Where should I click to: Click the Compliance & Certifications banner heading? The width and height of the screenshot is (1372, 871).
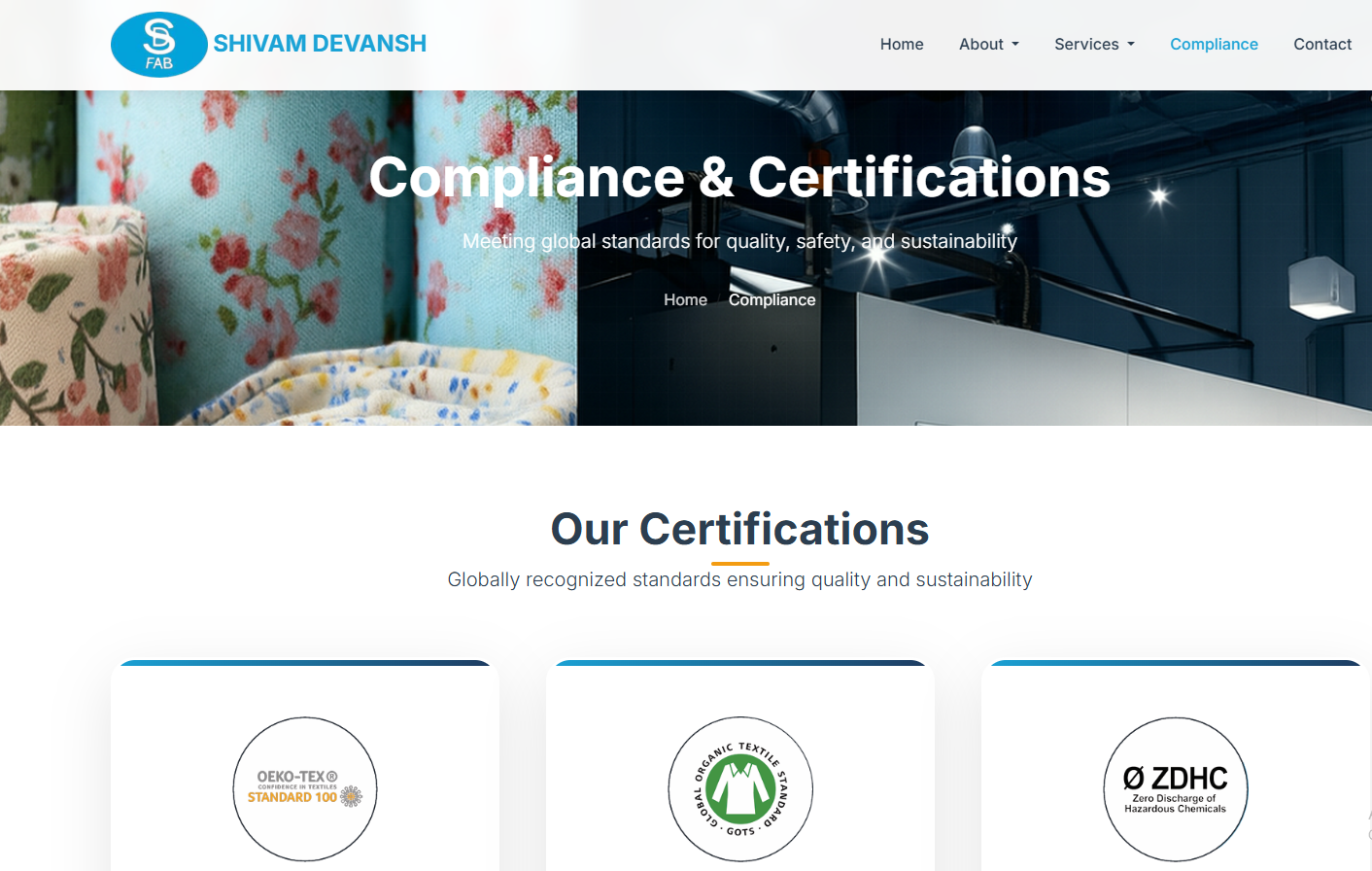coord(739,177)
